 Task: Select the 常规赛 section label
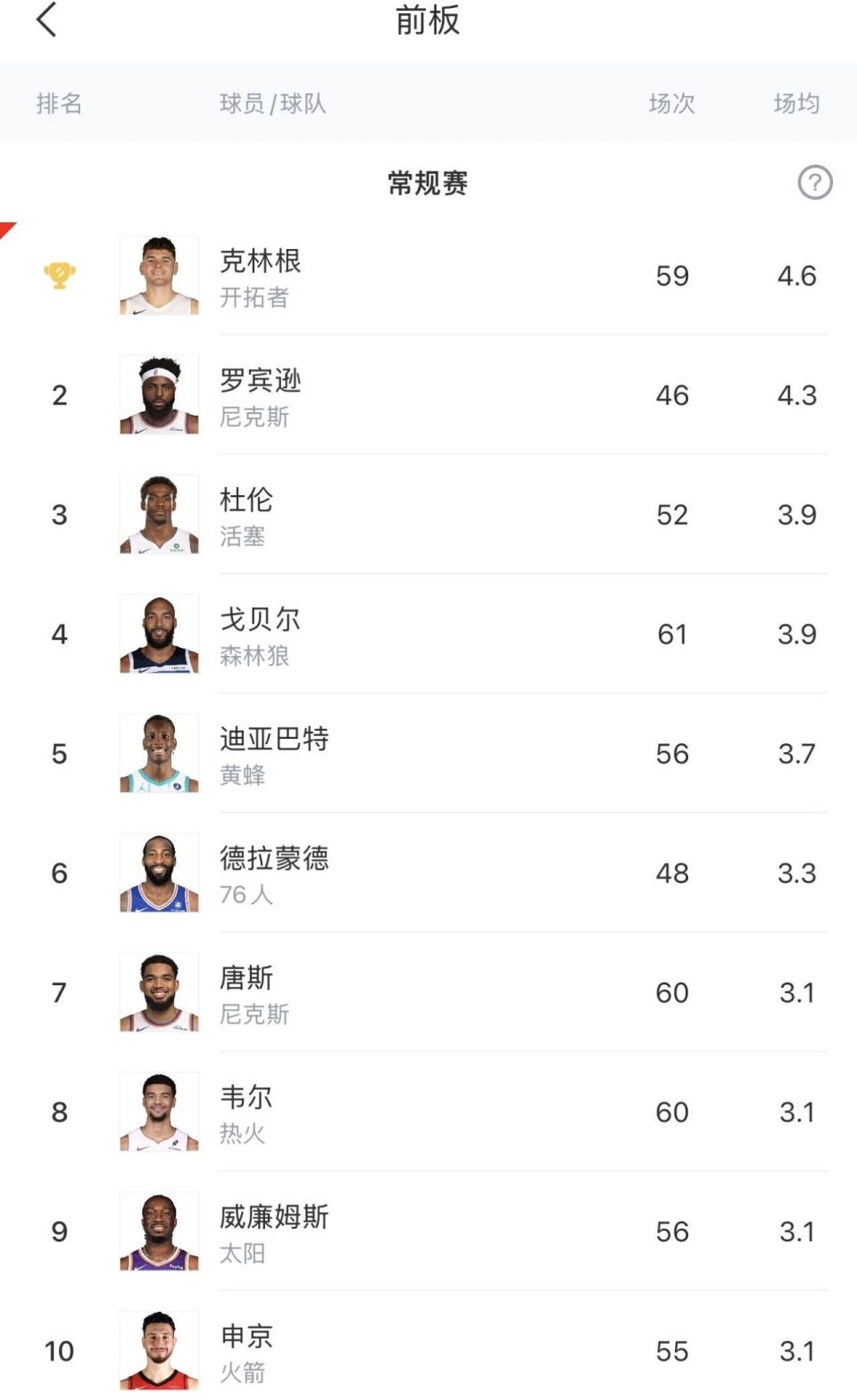coord(428,184)
